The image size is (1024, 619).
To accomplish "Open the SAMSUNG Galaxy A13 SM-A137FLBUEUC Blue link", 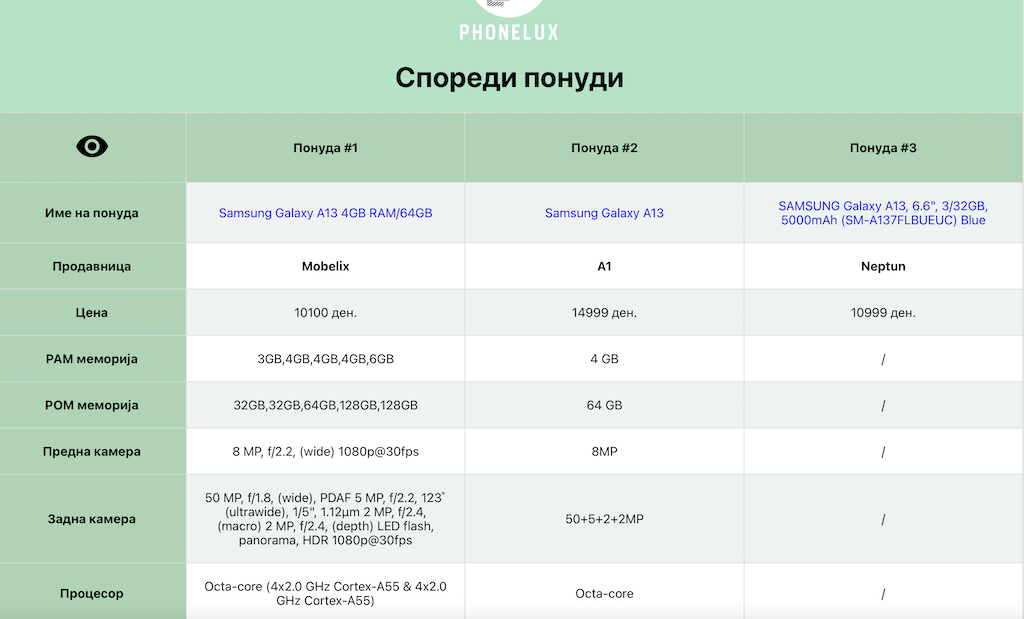I will [x=882, y=213].
